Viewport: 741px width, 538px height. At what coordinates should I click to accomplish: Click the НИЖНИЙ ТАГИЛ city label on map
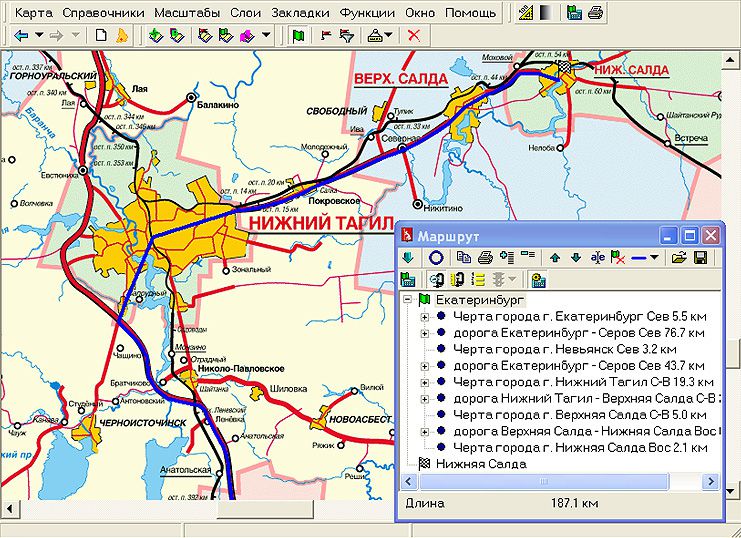click(x=319, y=223)
